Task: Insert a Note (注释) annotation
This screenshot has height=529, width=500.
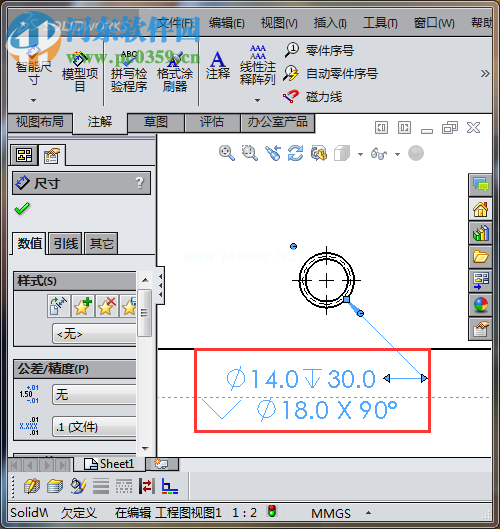Action: 218,66
